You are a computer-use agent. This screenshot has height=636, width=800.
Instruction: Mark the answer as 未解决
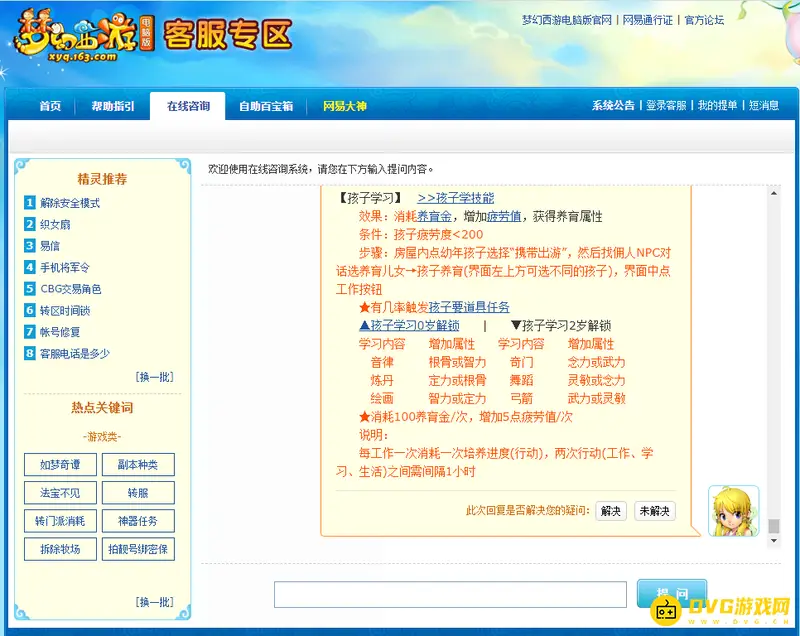coord(655,511)
